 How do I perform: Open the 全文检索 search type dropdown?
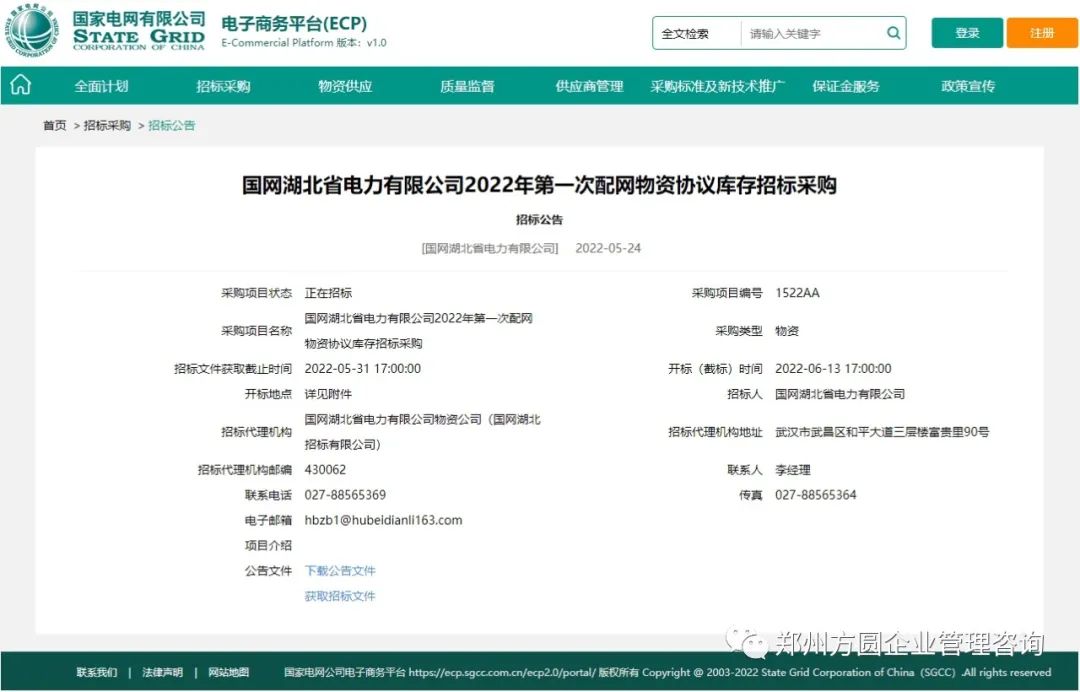696,33
